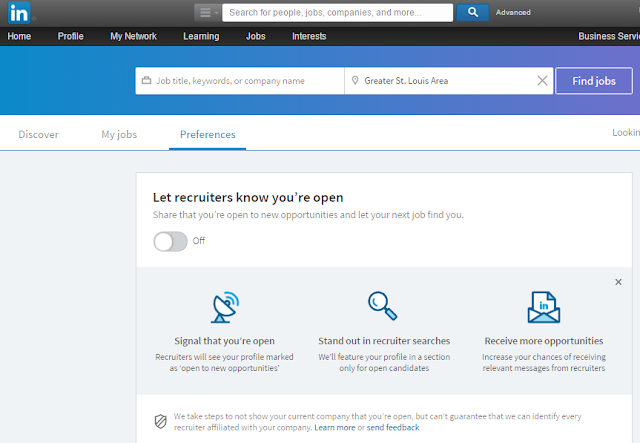Open the Learn more link
Image resolution: width=640 pixels, height=443 pixels.
pyautogui.click(x=335, y=427)
